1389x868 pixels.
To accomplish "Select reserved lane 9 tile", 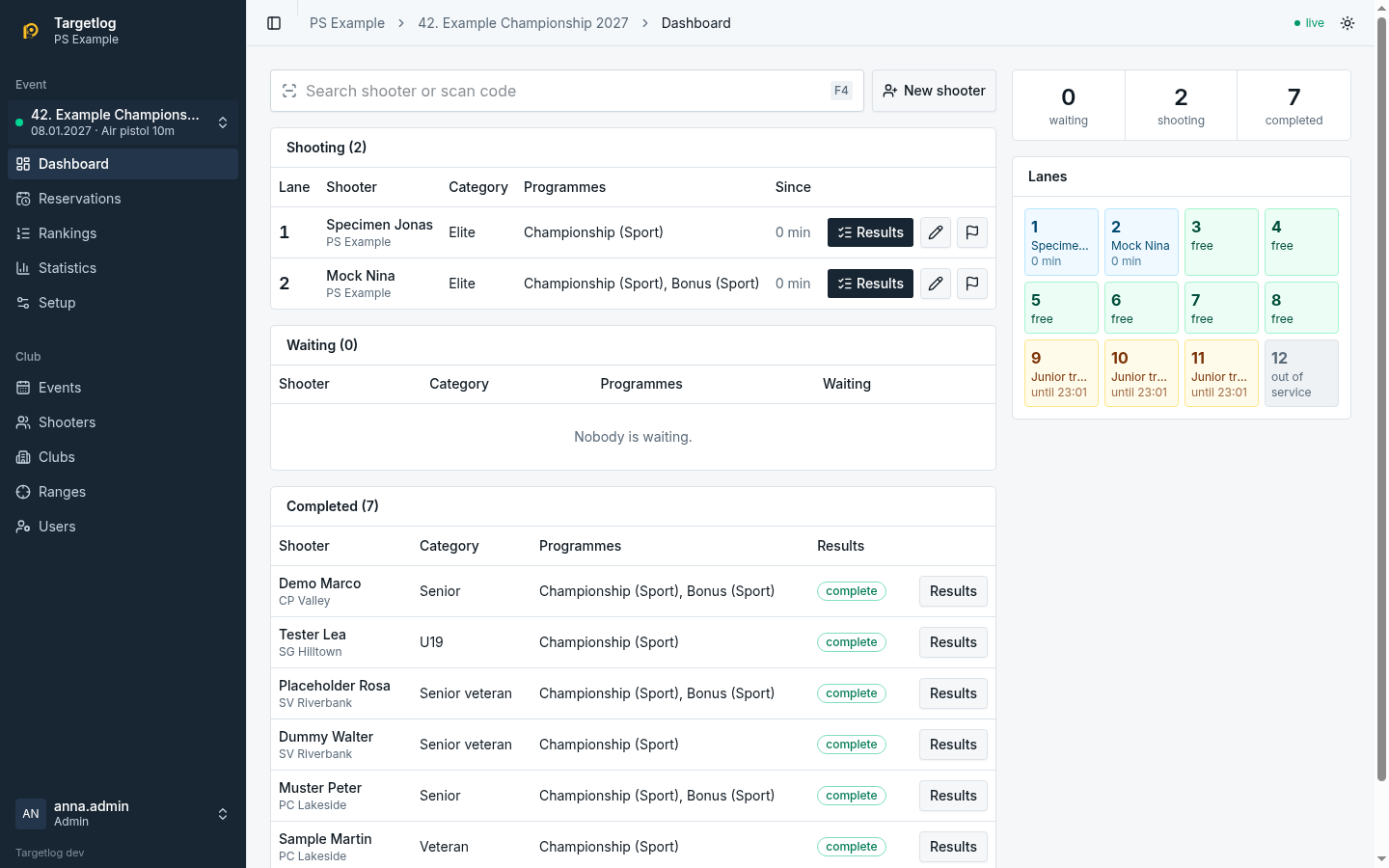I will tap(1061, 373).
